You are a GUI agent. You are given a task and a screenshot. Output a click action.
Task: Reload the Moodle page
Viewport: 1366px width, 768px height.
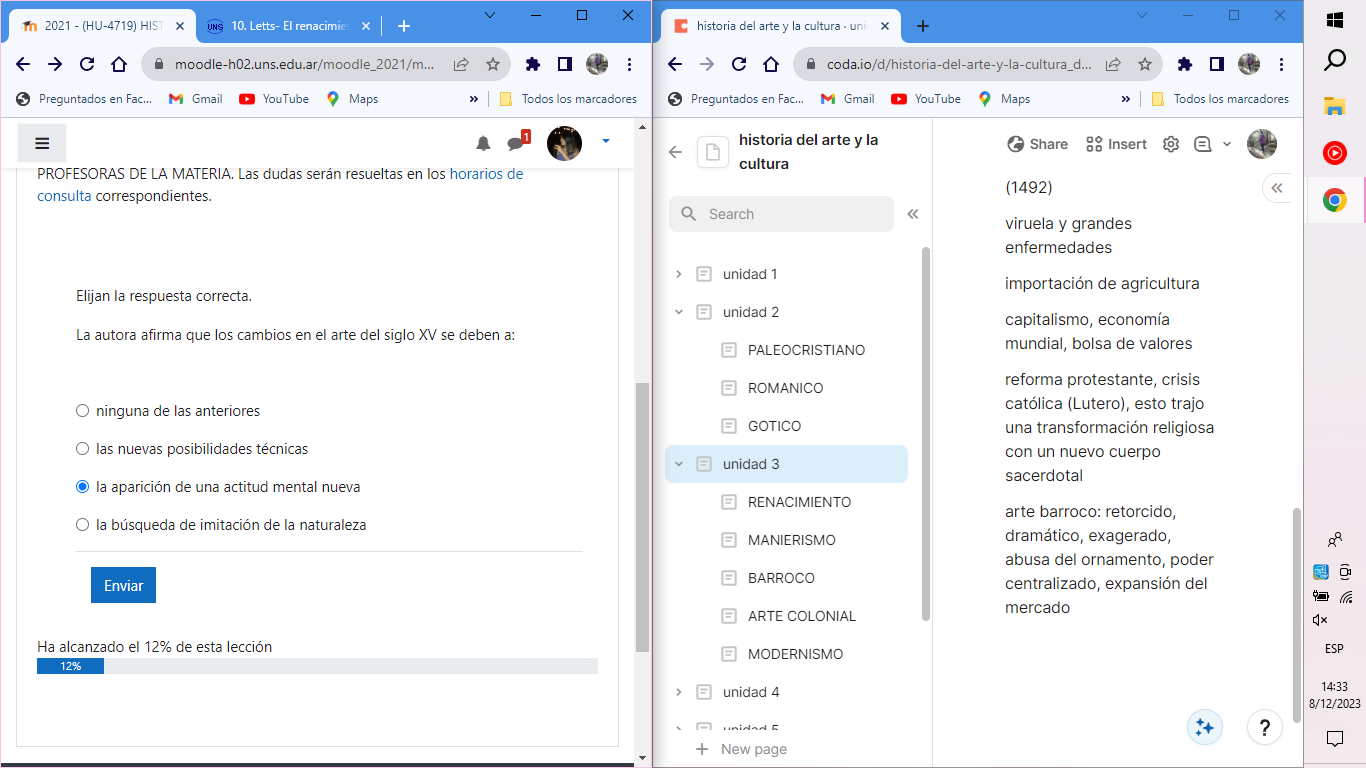tap(87, 64)
